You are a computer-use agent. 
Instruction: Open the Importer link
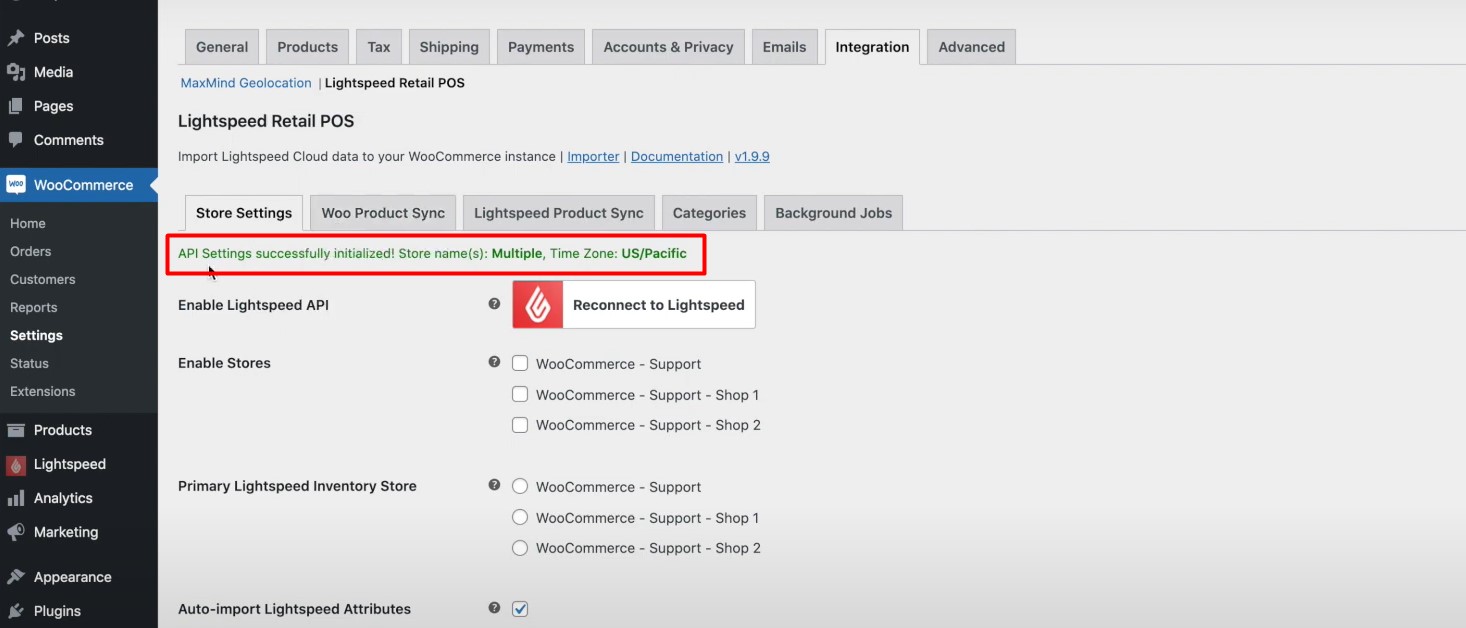593,156
